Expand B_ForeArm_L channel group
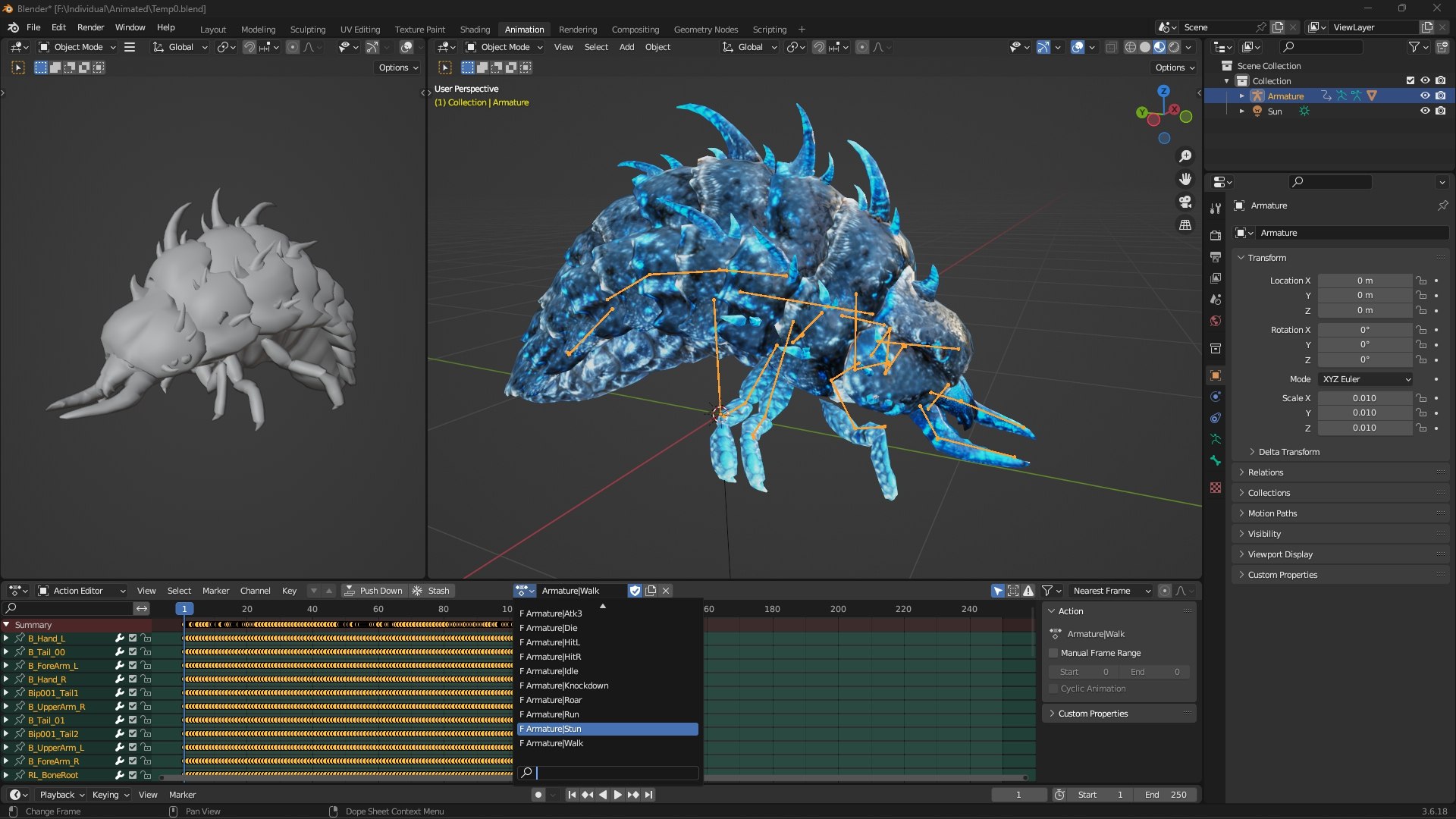Screen dimensions: 1456x819 6,666
